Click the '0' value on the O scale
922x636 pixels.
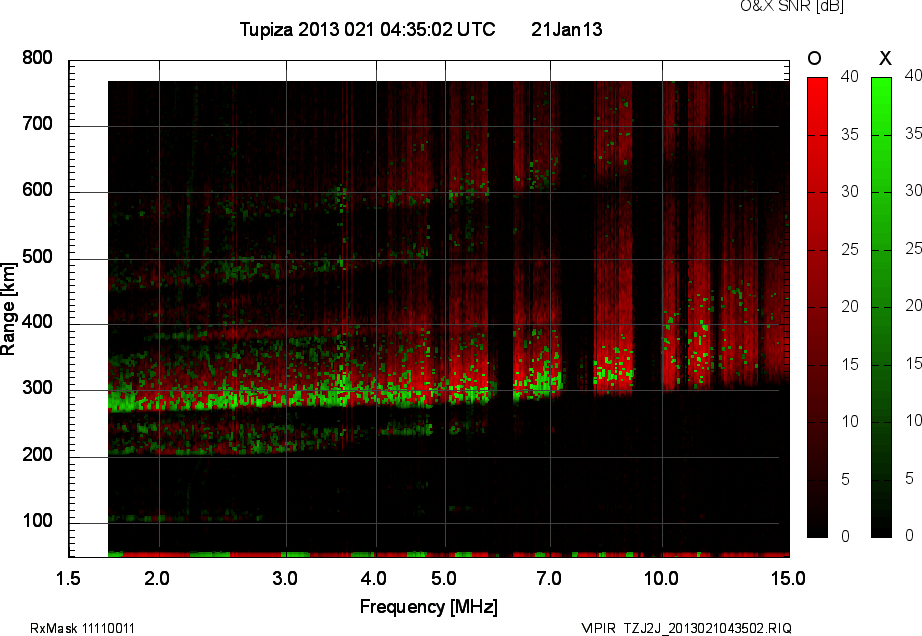[845, 536]
